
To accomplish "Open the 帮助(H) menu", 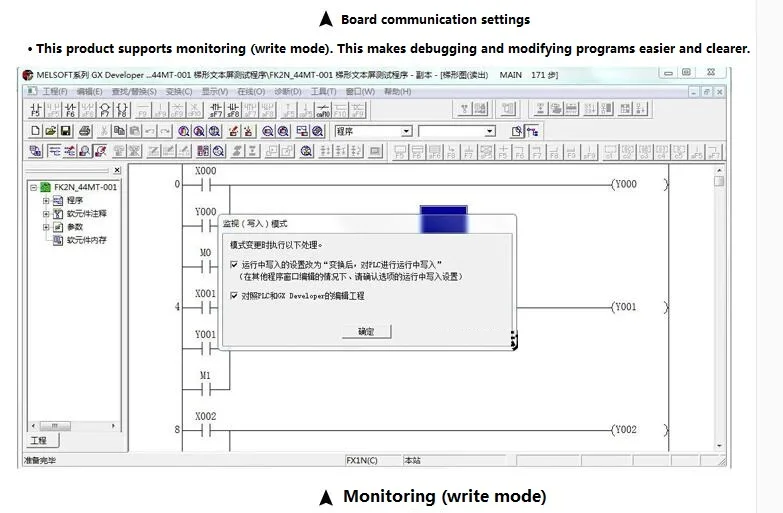I will point(397,91).
